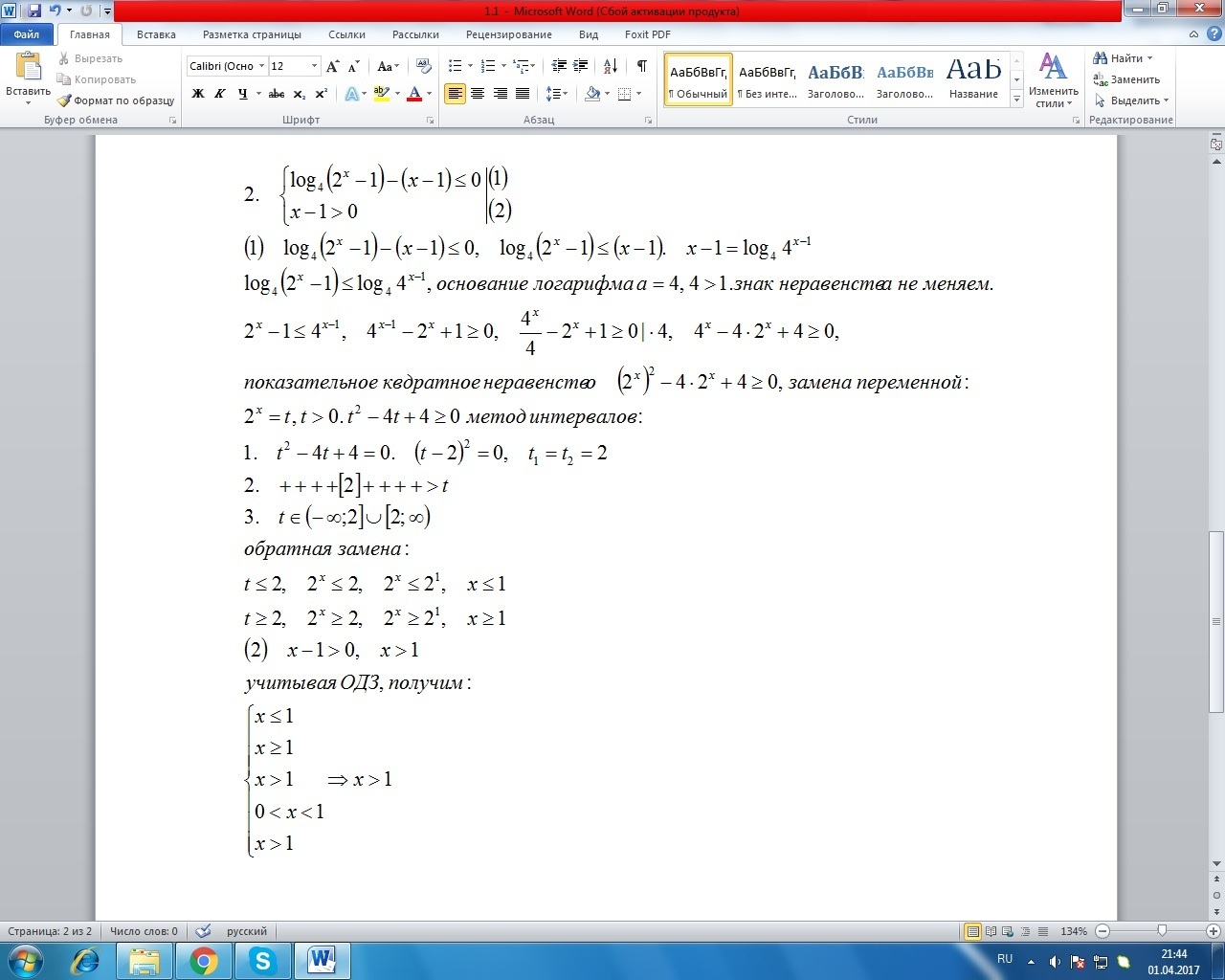Open text effects (A) options
The image size is (1225, 980).
tap(353, 94)
